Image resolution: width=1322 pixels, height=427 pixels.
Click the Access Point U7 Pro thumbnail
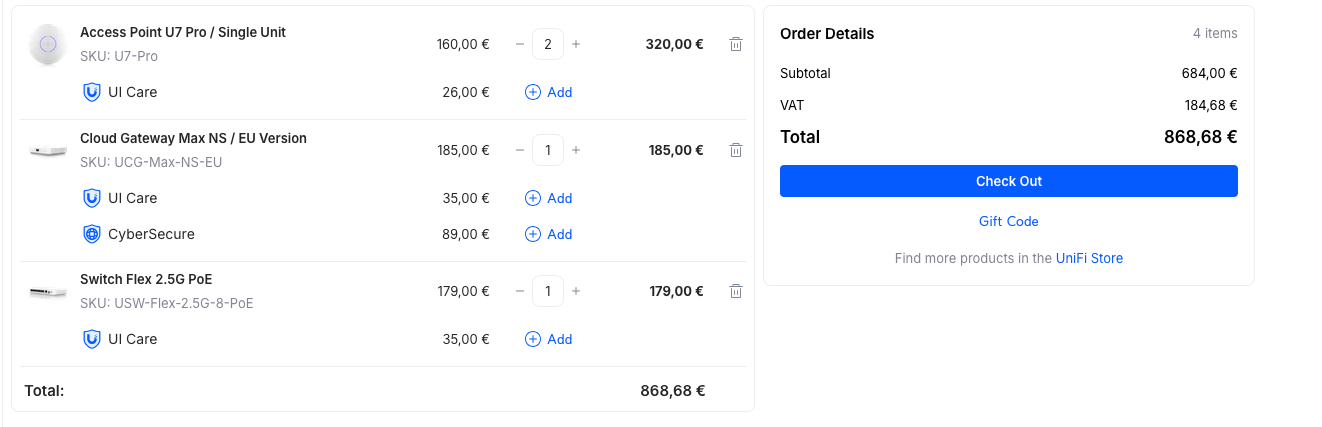click(48, 44)
